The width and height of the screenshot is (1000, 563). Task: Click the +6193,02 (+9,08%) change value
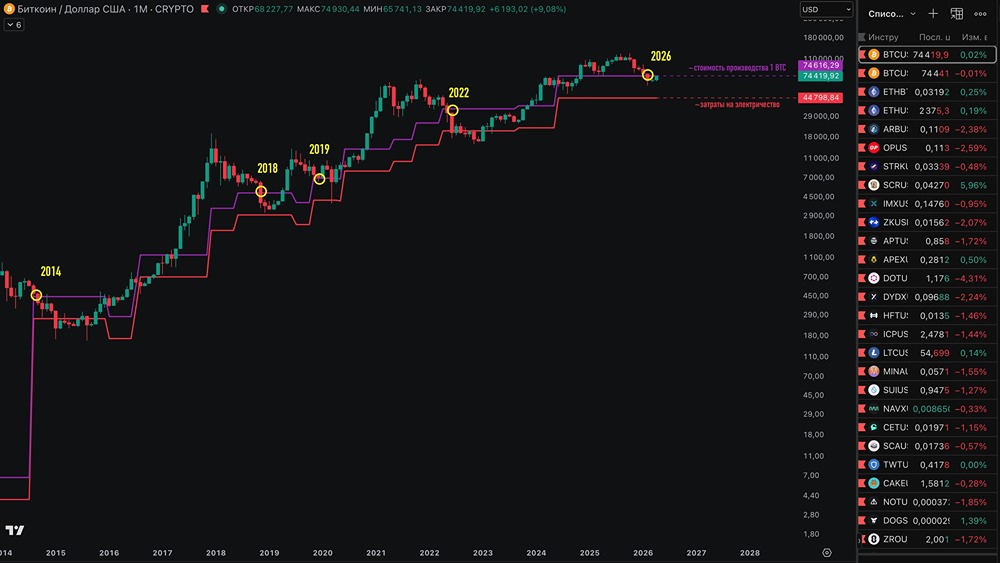[527, 9]
